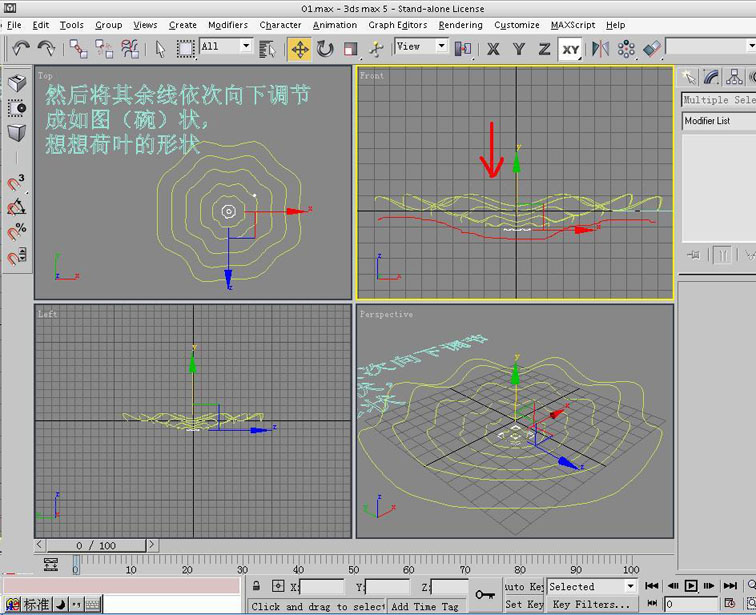Screen dimensions: 756x615
Task: Open the Modify command panel tab
Action: click(712, 77)
